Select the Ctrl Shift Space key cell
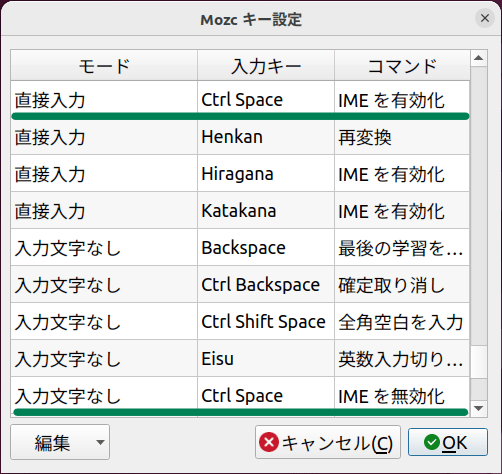The width and height of the screenshot is (502, 474). pyautogui.click(x=266, y=321)
